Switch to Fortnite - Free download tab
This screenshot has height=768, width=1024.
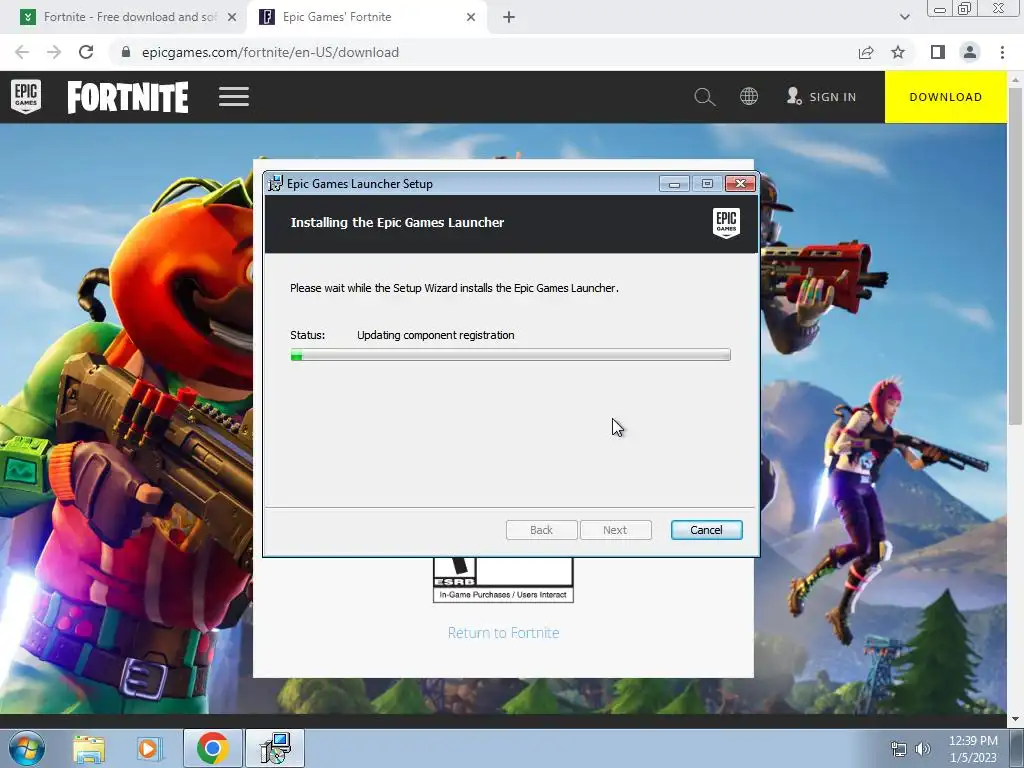tap(129, 17)
